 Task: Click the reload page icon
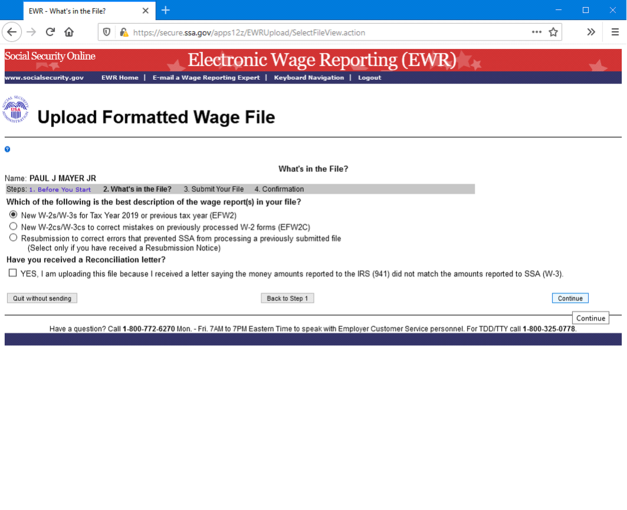(x=50, y=32)
